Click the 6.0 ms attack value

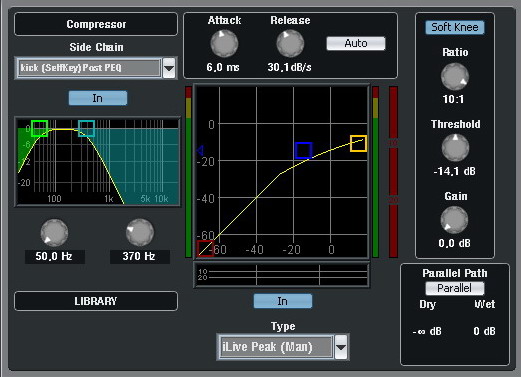[223, 68]
